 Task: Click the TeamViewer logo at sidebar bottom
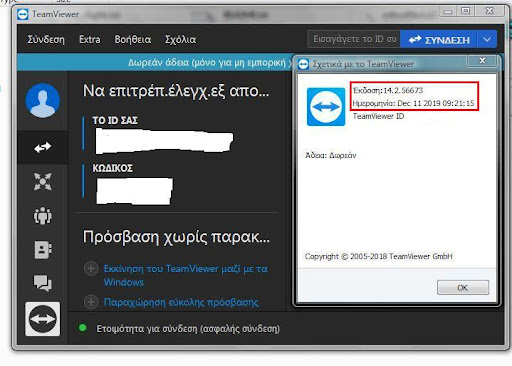(43, 319)
